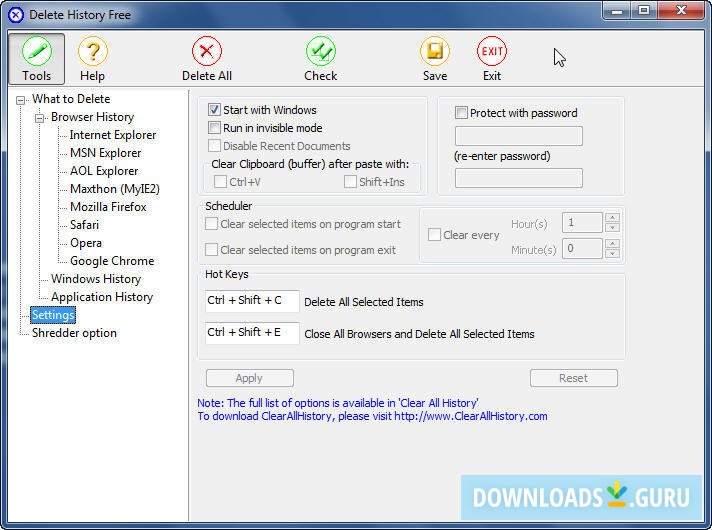Click the first password input field
712x530 pixels.
pyautogui.click(x=519, y=136)
